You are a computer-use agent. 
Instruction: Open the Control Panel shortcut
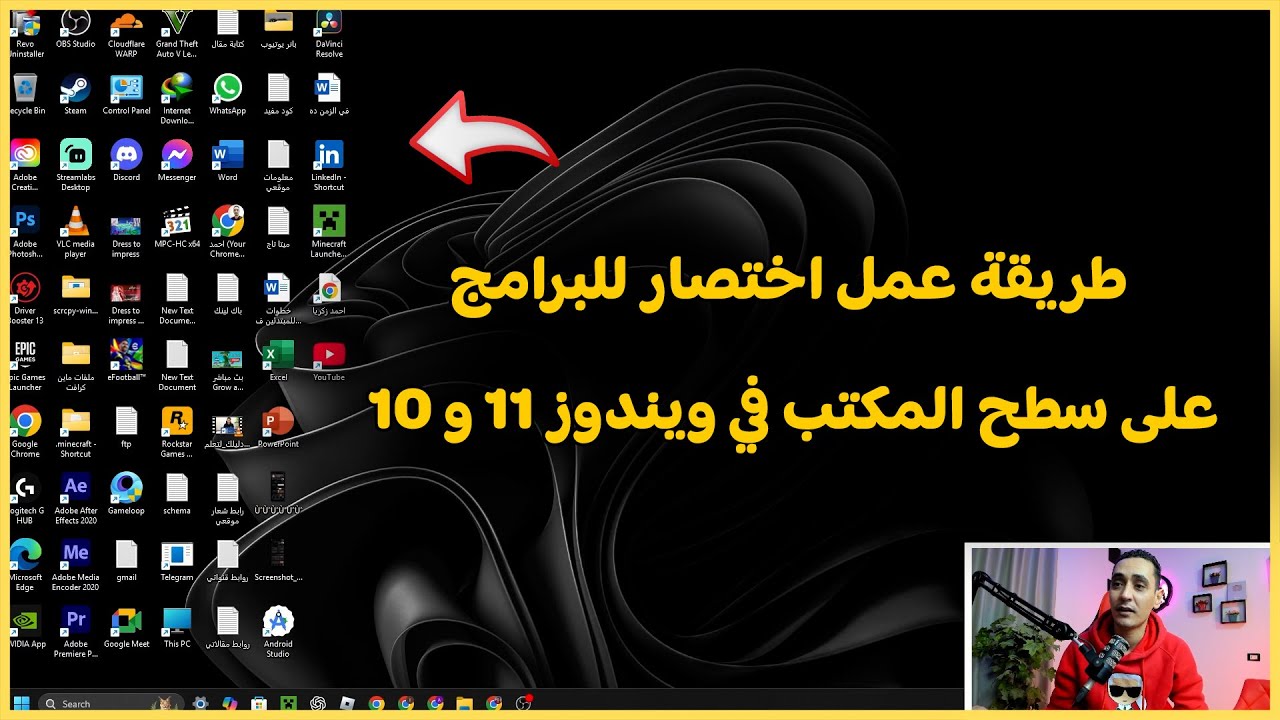[x=126, y=96]
